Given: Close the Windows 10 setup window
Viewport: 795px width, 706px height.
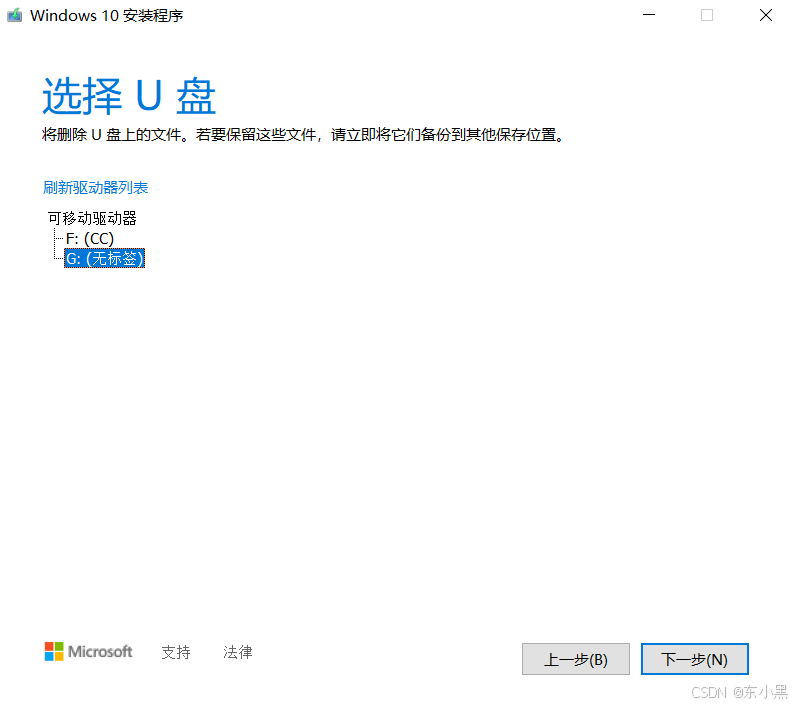Looking at the screenshot, I should pos(766,15).
